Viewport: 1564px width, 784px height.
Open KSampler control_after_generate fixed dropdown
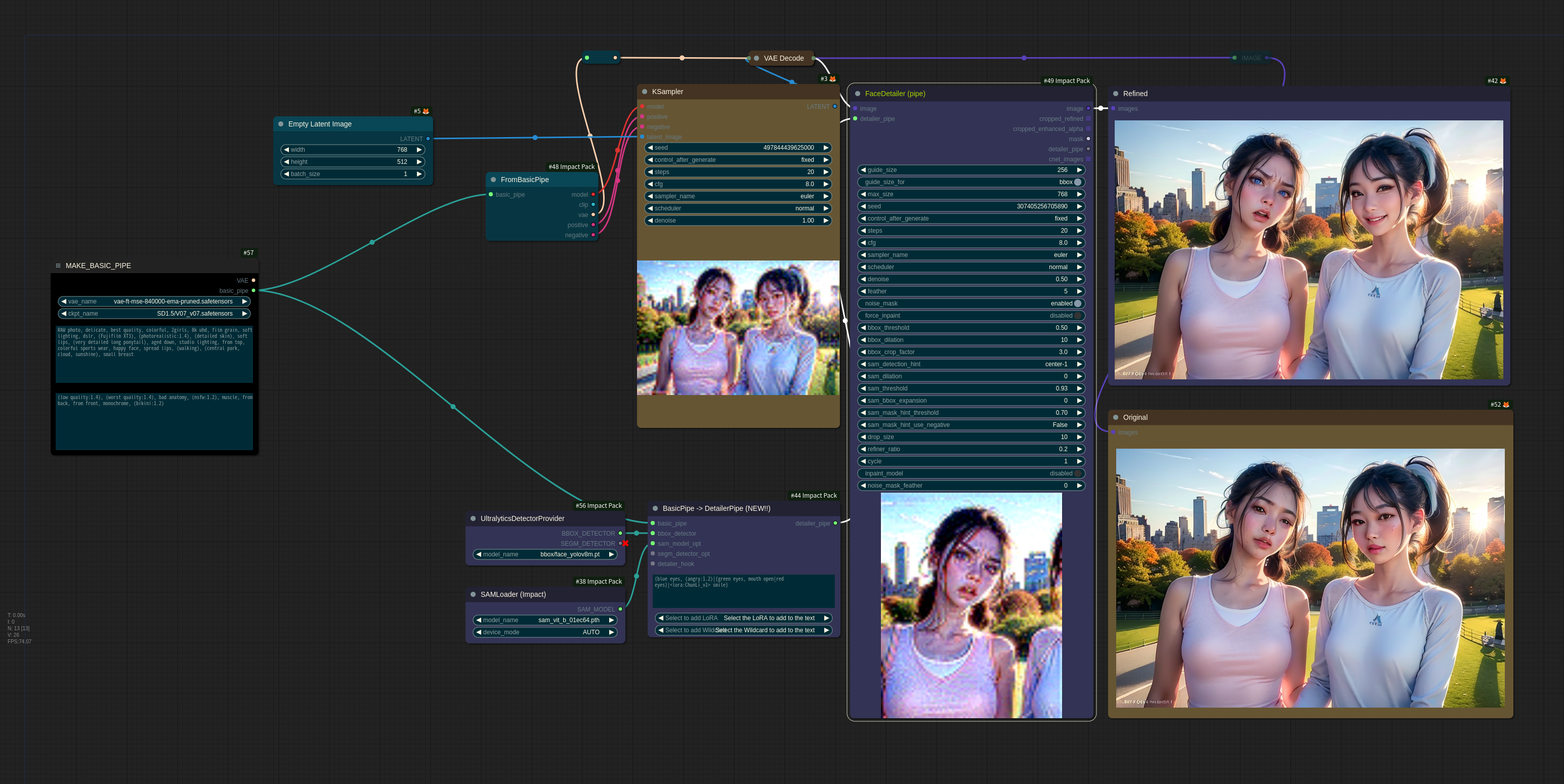pyautogui.click(x=738, y=160)
